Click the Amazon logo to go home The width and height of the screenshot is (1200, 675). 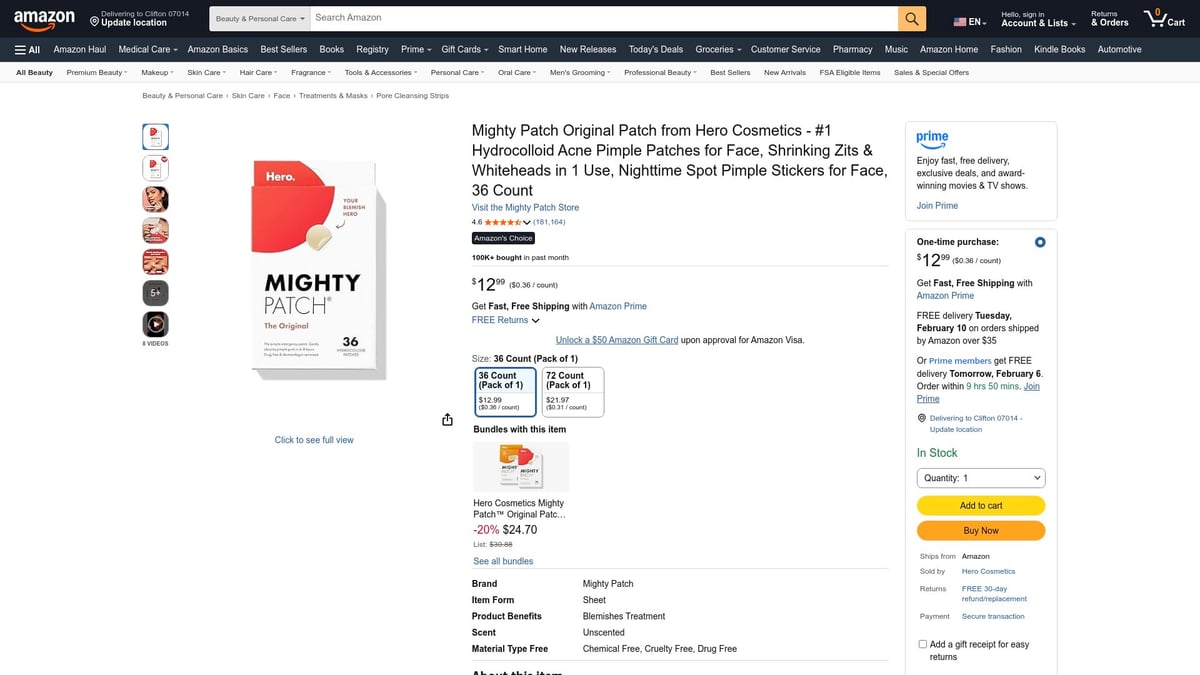(x=44, y=18)
